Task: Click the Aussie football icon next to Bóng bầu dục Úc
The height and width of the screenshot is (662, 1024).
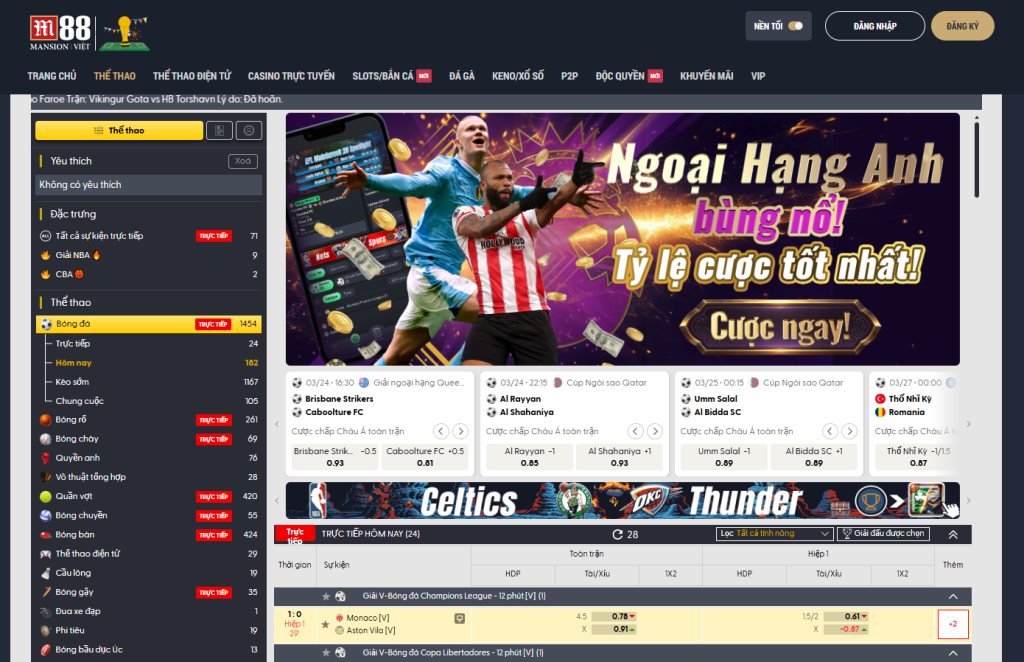Action: tap(46, 650)
